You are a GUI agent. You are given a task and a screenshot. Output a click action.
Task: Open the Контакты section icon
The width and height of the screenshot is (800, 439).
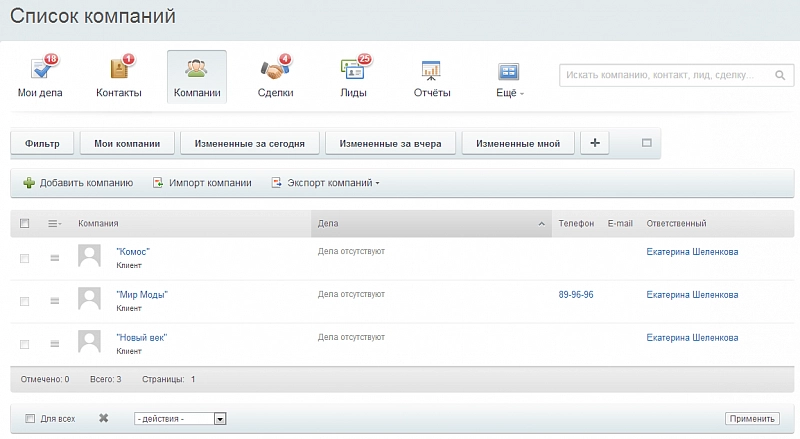click(x=119, y=69)
